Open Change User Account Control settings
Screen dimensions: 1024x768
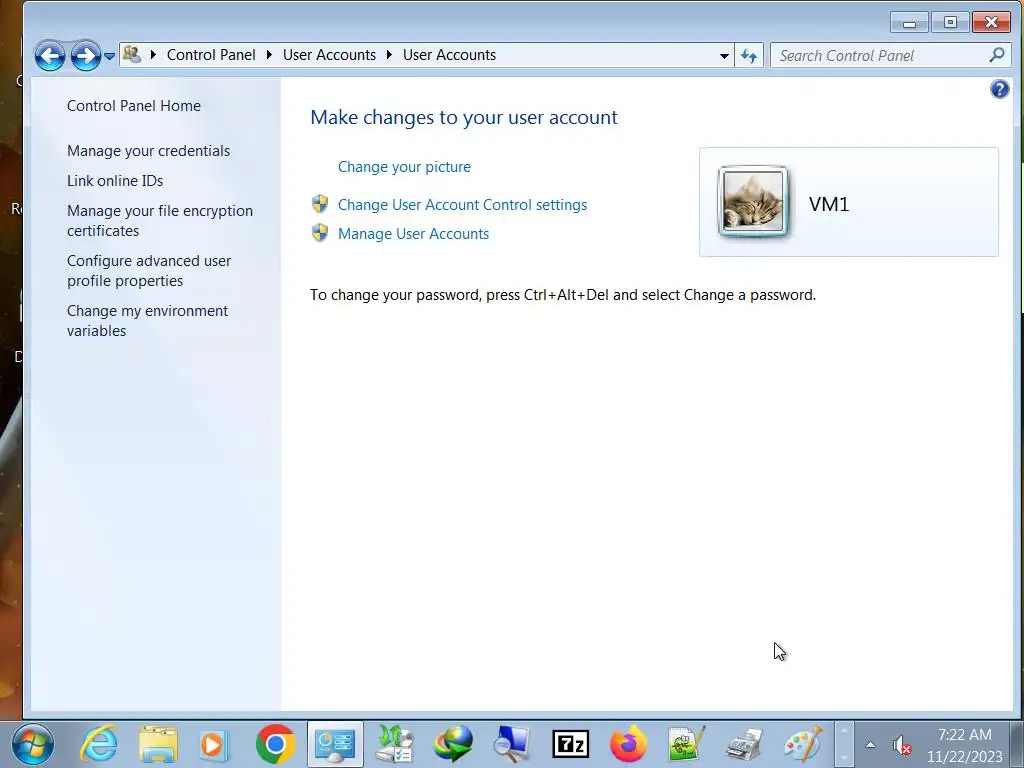[462, 204]
